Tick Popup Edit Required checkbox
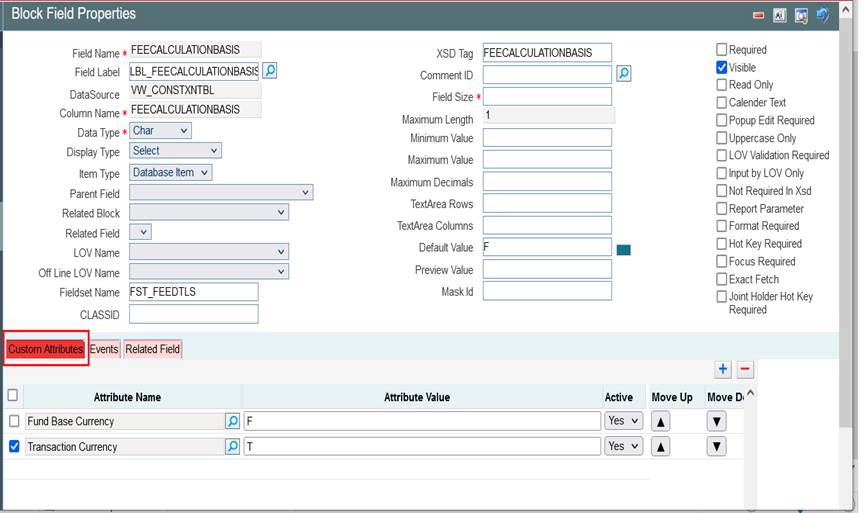Image resolution: width=864 pixels, height=513 pixels. click(x=721, y=120)
